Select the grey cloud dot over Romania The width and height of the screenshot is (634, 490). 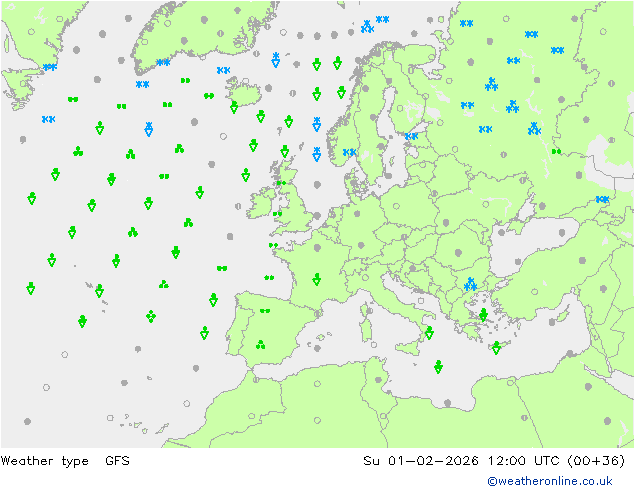click(x=458, y=253)
